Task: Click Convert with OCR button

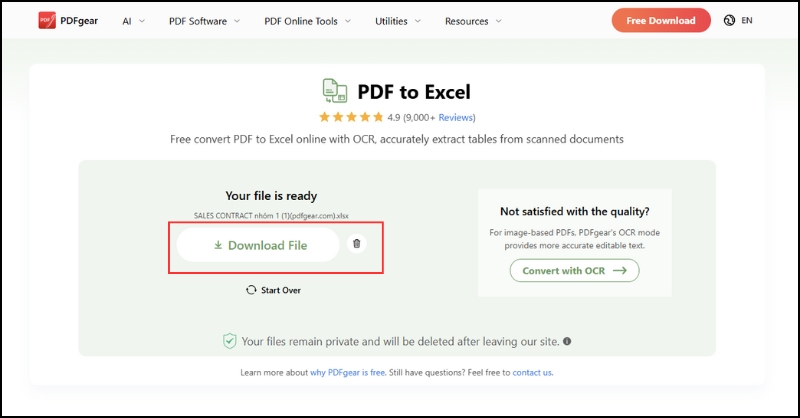Action: pyautogui.click(x=574, y=271)
